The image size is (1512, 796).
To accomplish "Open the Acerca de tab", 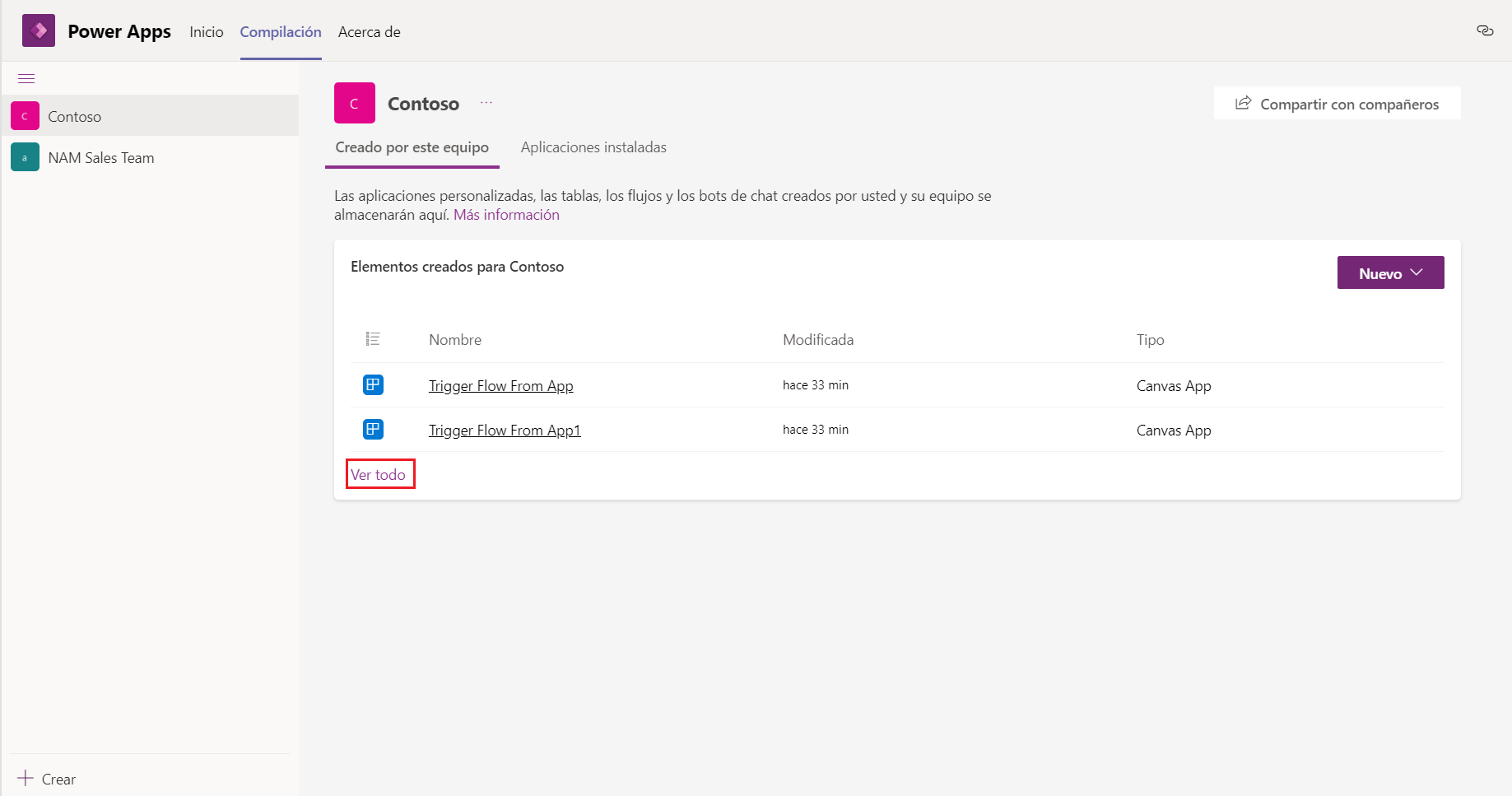I will (x=369, y=32).
